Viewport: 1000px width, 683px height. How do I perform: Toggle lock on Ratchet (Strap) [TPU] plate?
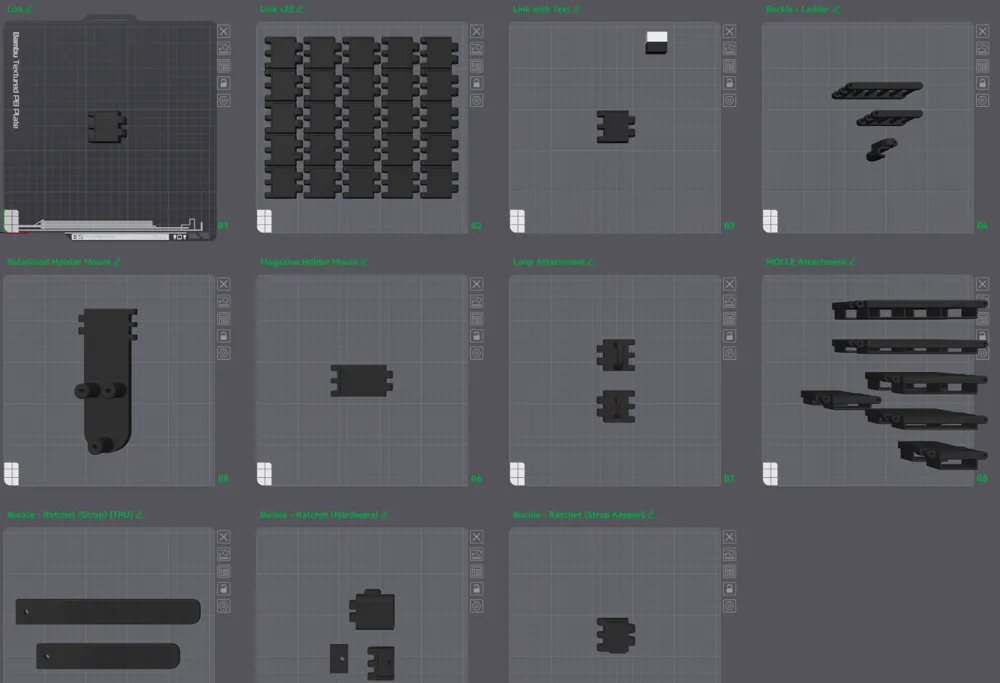click(x=224, y=589)
